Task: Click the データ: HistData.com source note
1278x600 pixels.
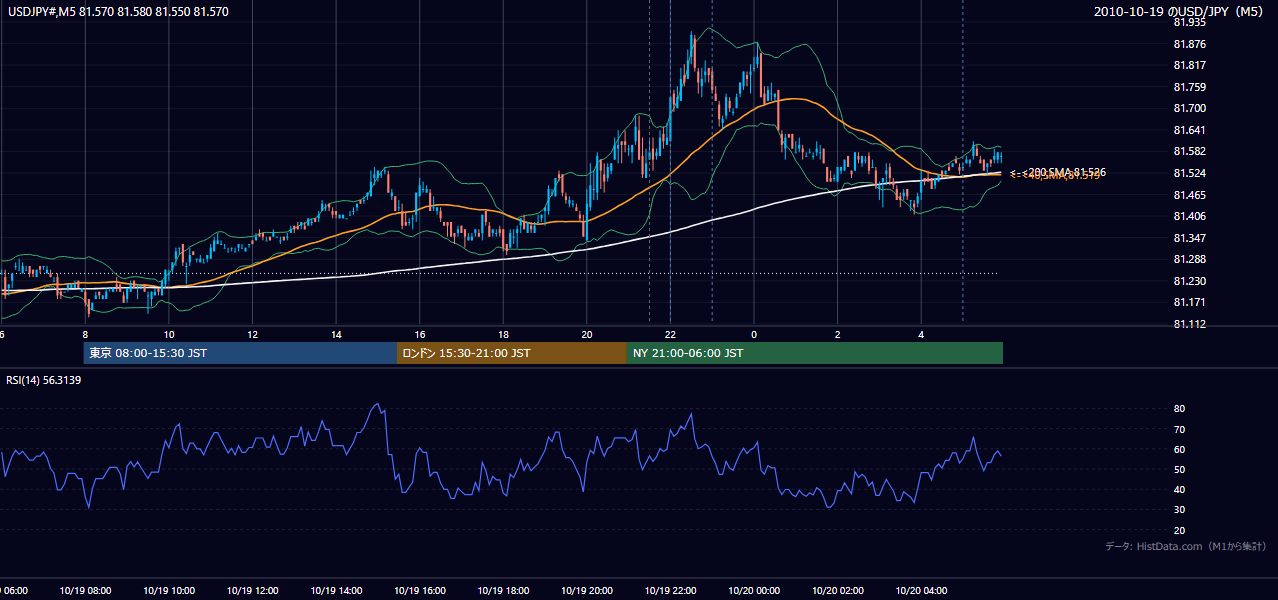Action: pyautogui.click(x=1186, y=546)
